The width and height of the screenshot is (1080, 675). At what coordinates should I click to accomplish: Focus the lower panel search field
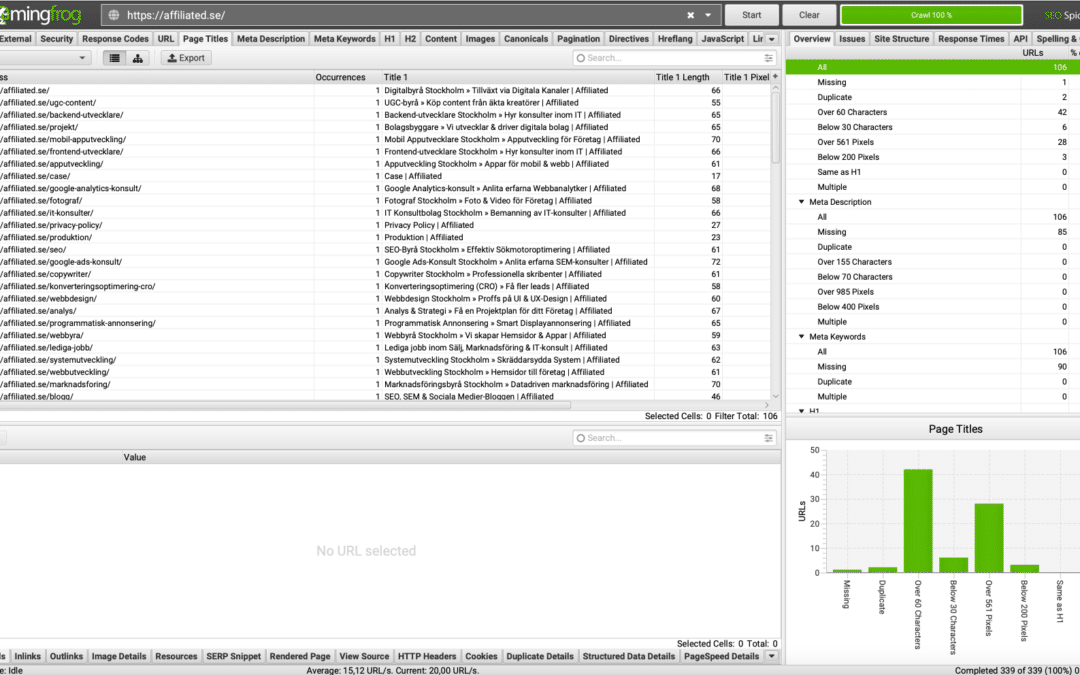pos(675,438)
